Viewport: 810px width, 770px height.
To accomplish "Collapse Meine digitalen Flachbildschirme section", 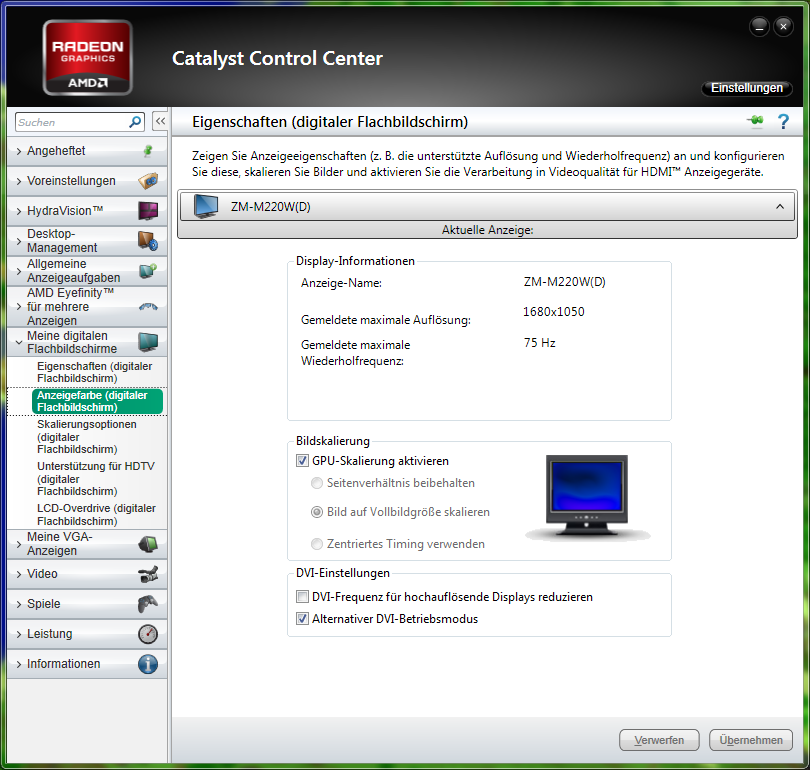I will (x=19, y=342).
